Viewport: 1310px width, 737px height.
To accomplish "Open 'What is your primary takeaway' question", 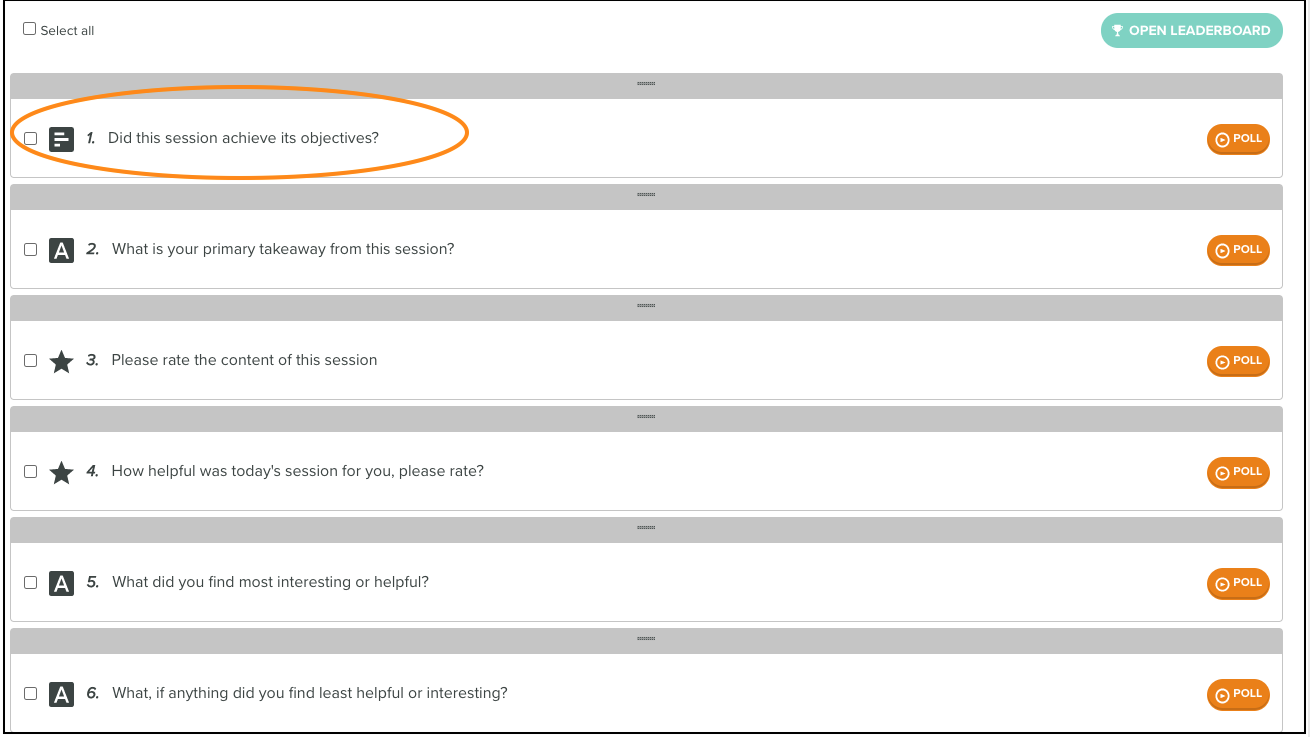I will pos(283,249).
